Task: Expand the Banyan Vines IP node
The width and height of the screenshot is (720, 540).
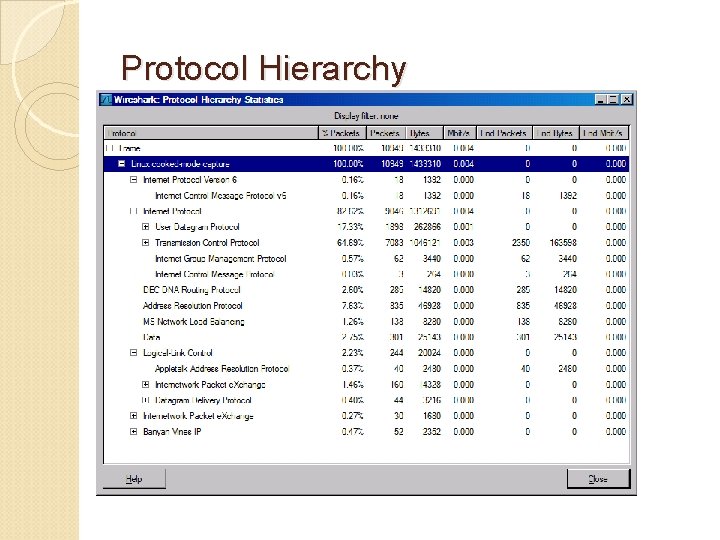Action: (x=133, y=432)
